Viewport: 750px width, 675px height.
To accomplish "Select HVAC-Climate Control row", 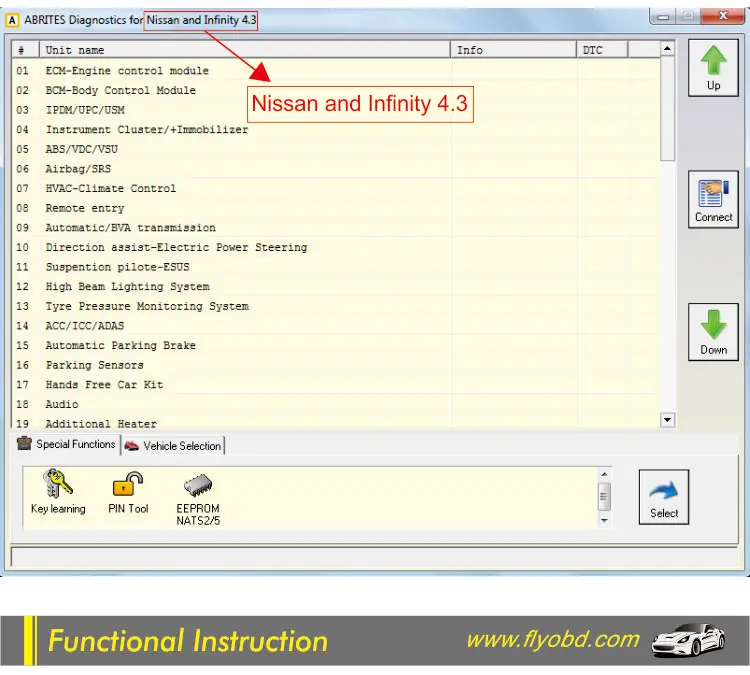I will [336, 188].
